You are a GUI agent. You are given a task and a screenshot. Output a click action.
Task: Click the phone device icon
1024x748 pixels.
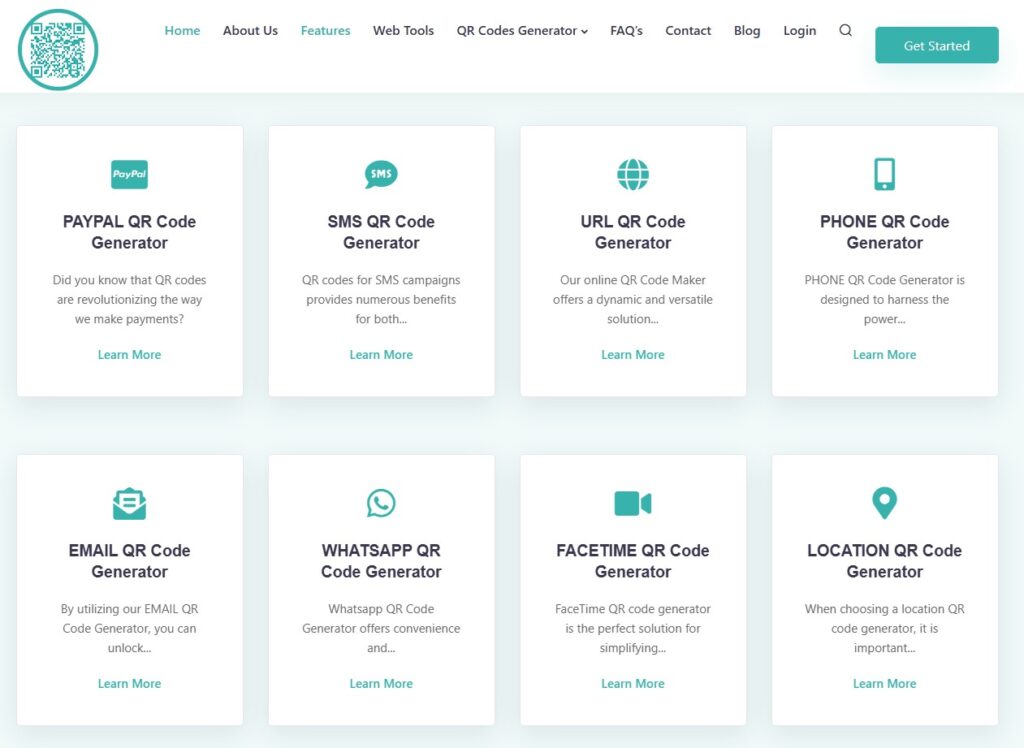click(884, 174)
